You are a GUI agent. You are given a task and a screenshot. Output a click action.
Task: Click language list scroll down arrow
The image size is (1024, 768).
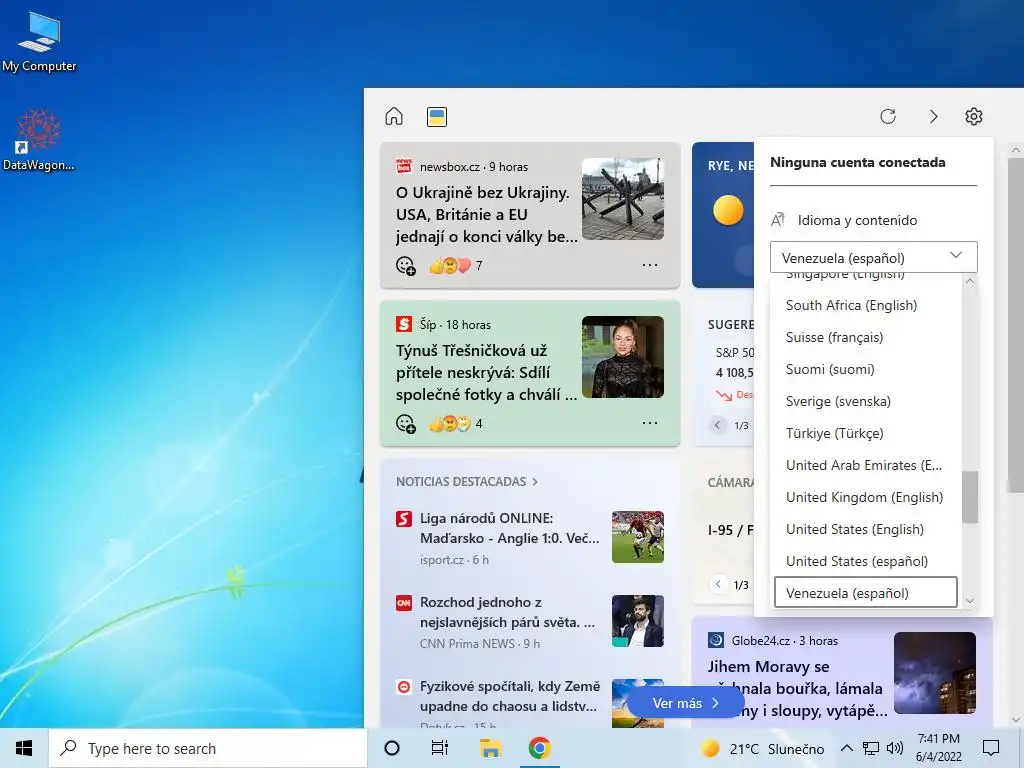(x=970, y=601)
